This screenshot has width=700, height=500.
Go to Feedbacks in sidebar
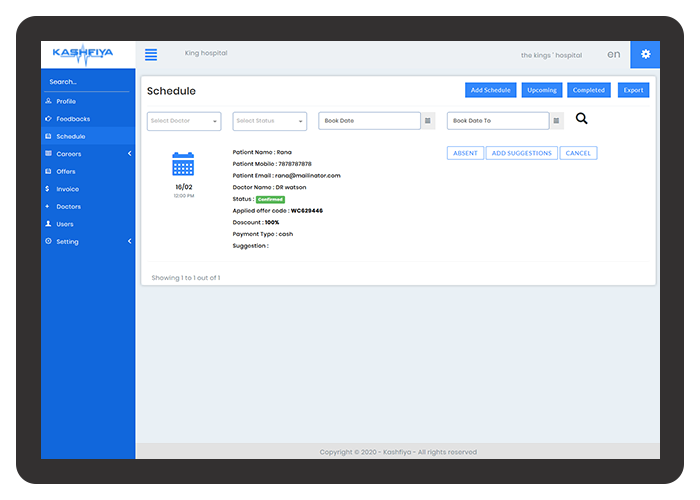coord(72,119)
